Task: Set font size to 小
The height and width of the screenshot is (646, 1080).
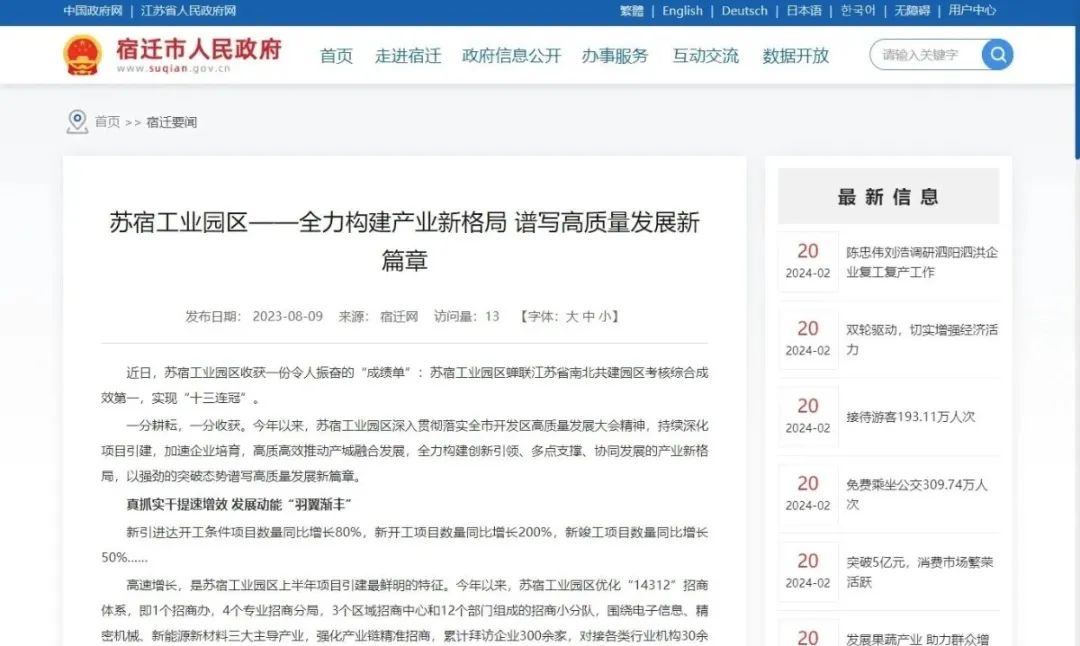Action: point(605,316)
